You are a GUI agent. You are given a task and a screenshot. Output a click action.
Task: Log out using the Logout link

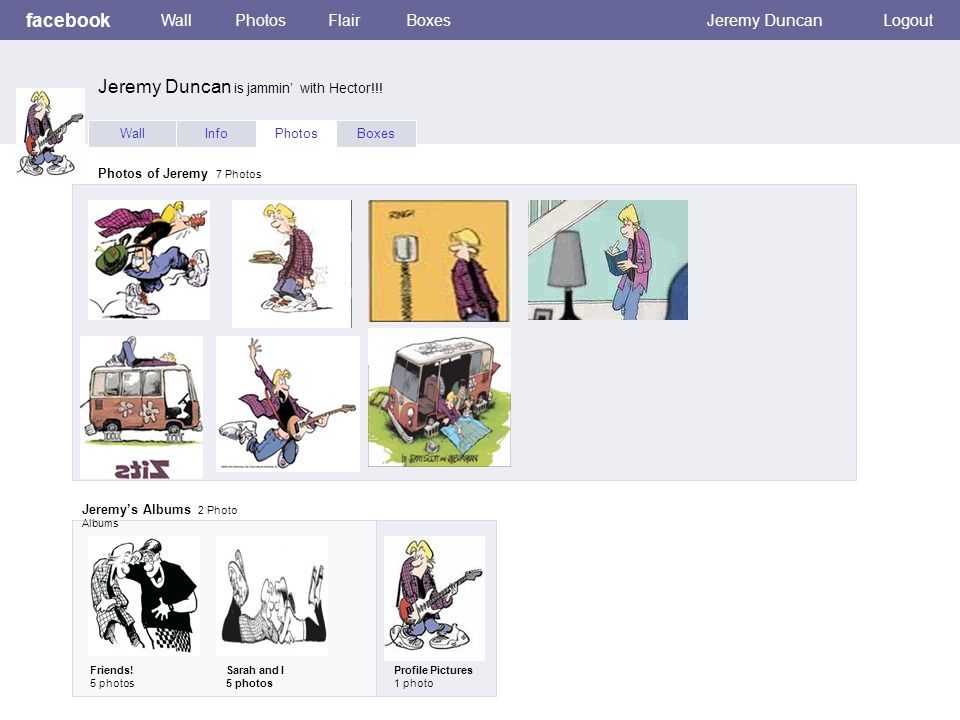(x=908, y=20)
